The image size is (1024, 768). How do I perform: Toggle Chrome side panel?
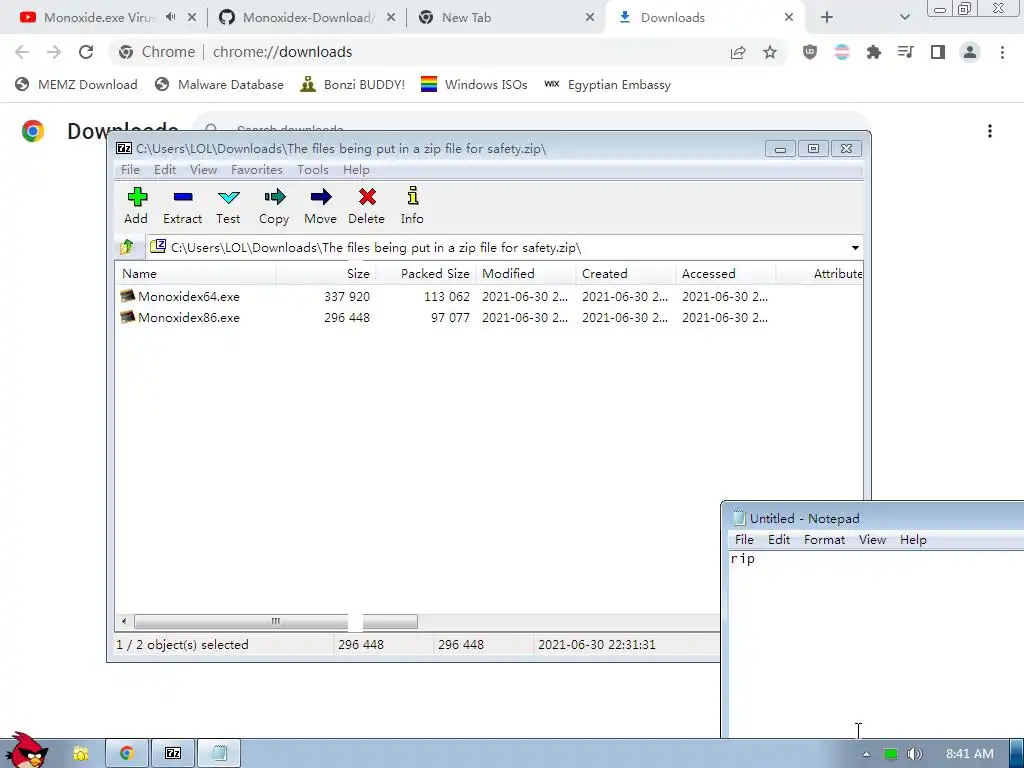point(938,52)
